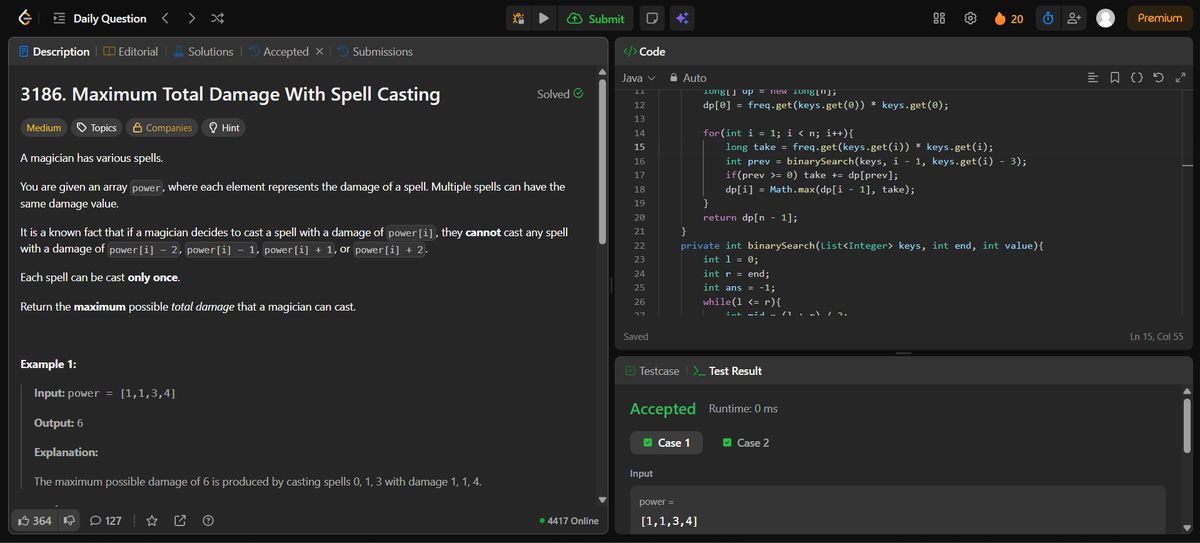Open the AI sparkle assistant icon

[682, 18]
